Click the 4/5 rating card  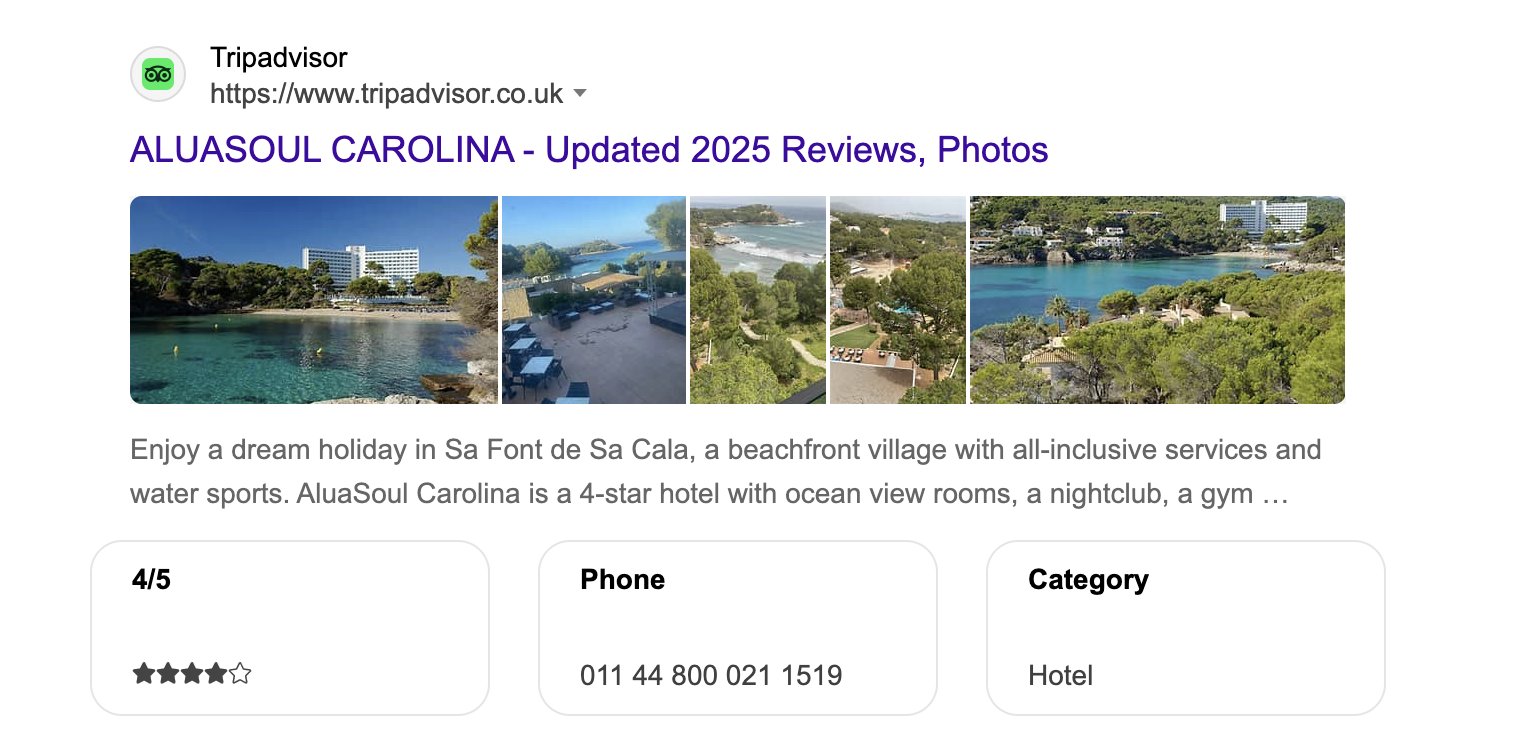pos(289,627)
